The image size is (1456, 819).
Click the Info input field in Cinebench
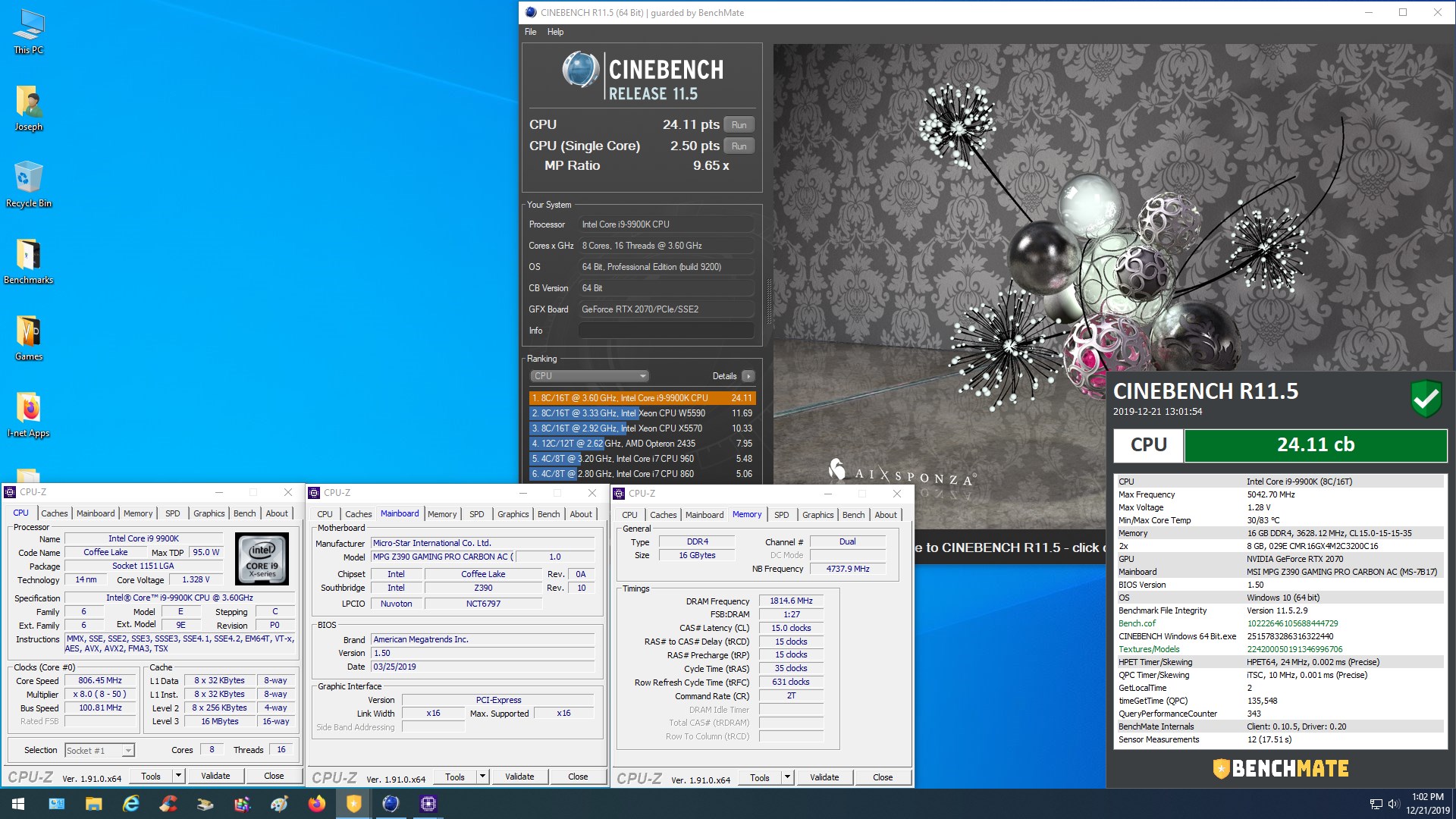tap(667, 331)
